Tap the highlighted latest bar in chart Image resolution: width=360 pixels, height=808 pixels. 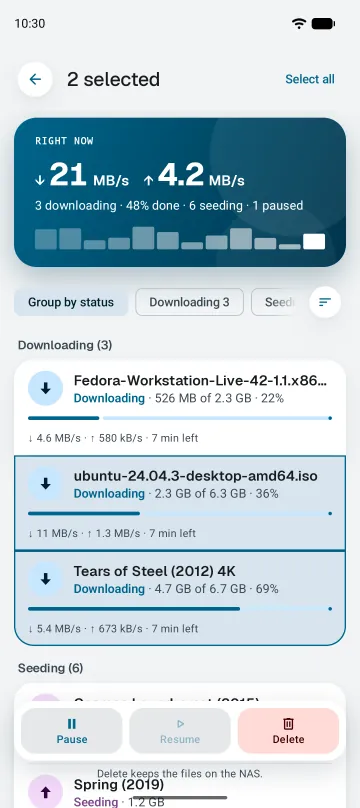314,241
